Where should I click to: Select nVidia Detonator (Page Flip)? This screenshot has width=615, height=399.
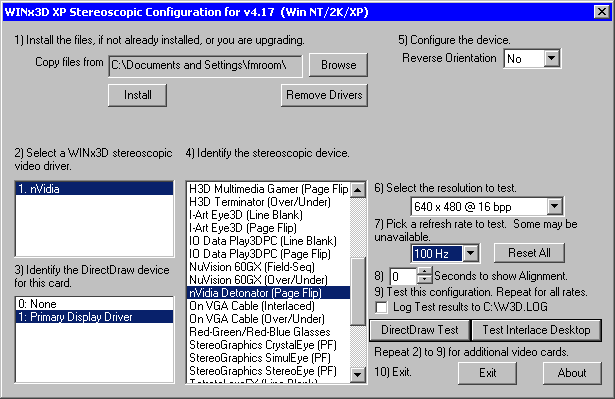point(268,293)
